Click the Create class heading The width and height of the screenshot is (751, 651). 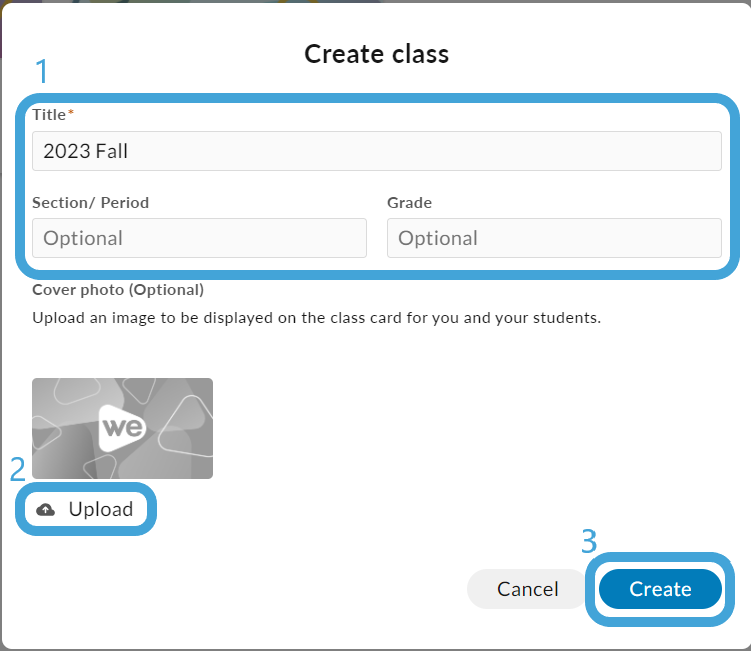[376, 54]
